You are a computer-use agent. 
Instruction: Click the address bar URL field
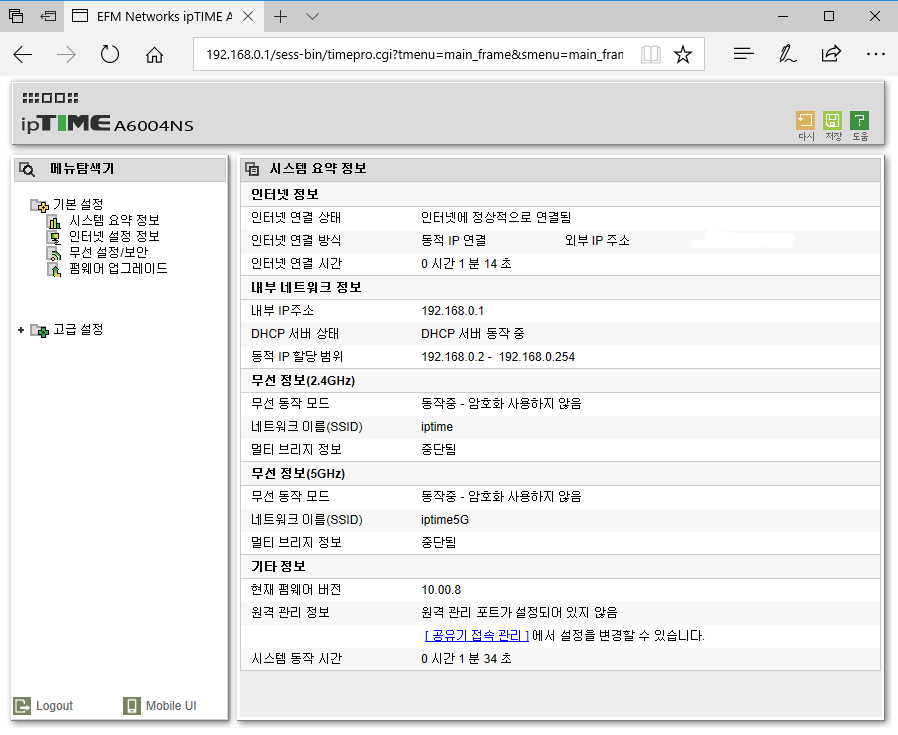pos(415,54)
